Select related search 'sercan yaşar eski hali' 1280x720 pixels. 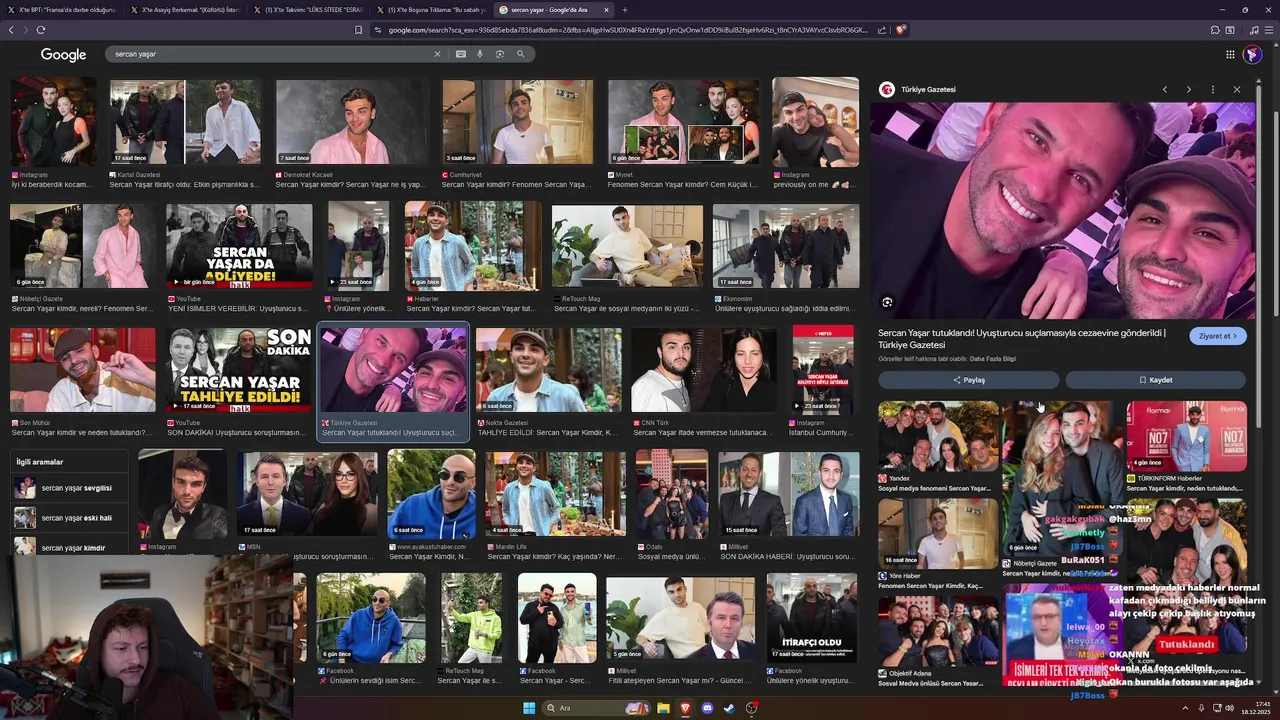pyautogui.click(x=70, y=518)
